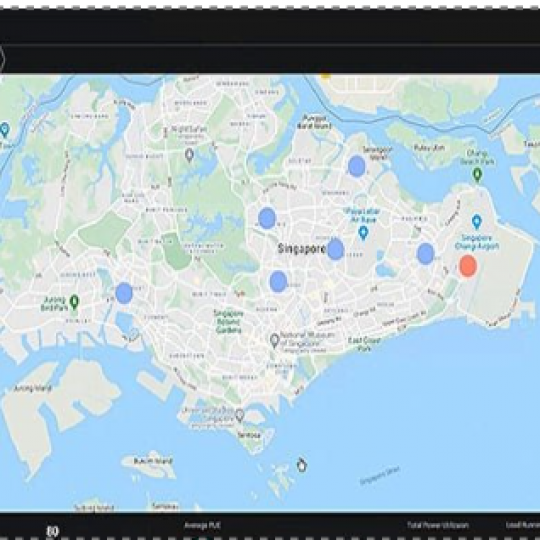Click the green Changi Beach Park pin

[x=477, y=175]
